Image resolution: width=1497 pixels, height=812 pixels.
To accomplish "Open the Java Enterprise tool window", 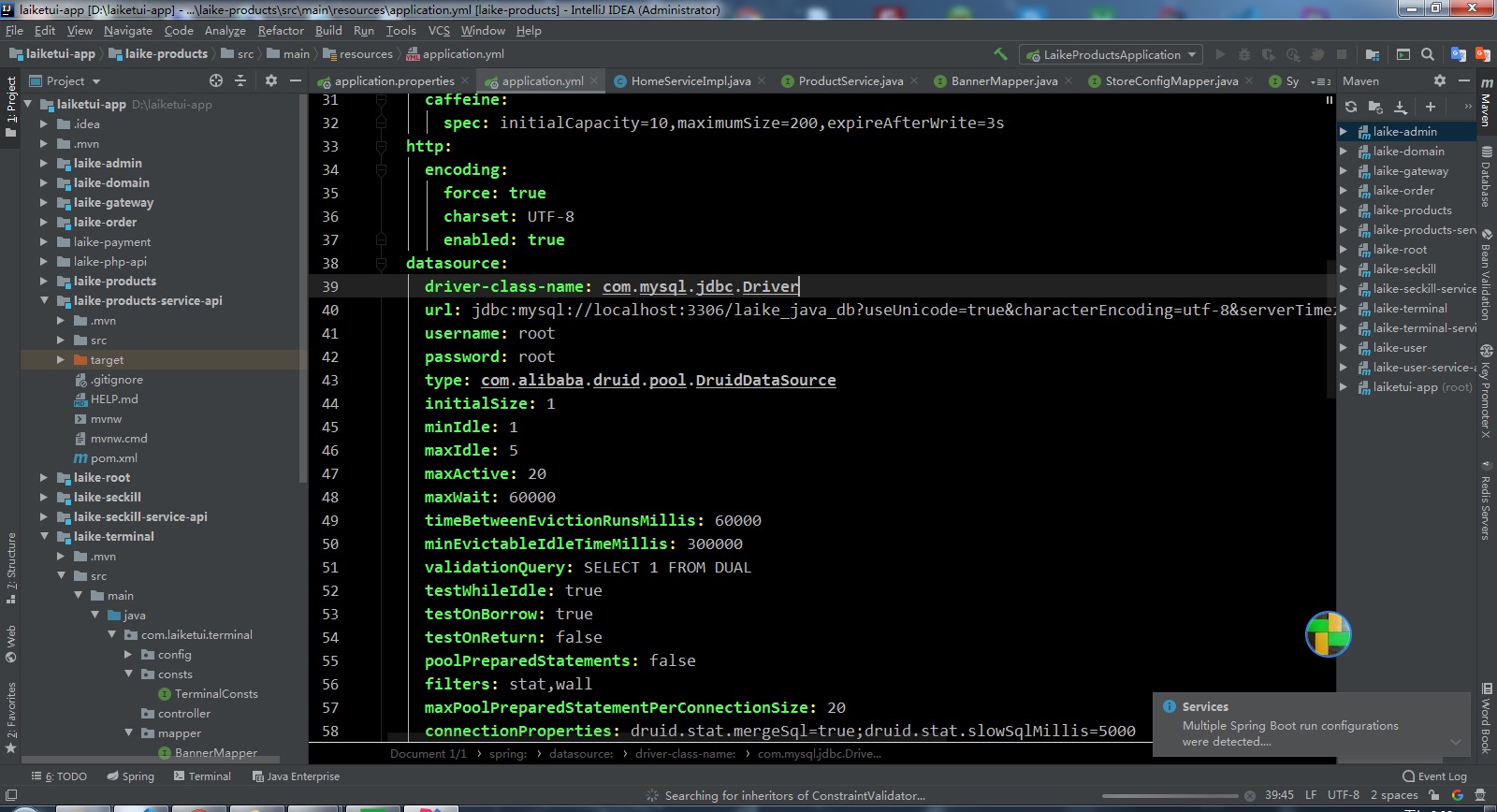I will point(296,776).
